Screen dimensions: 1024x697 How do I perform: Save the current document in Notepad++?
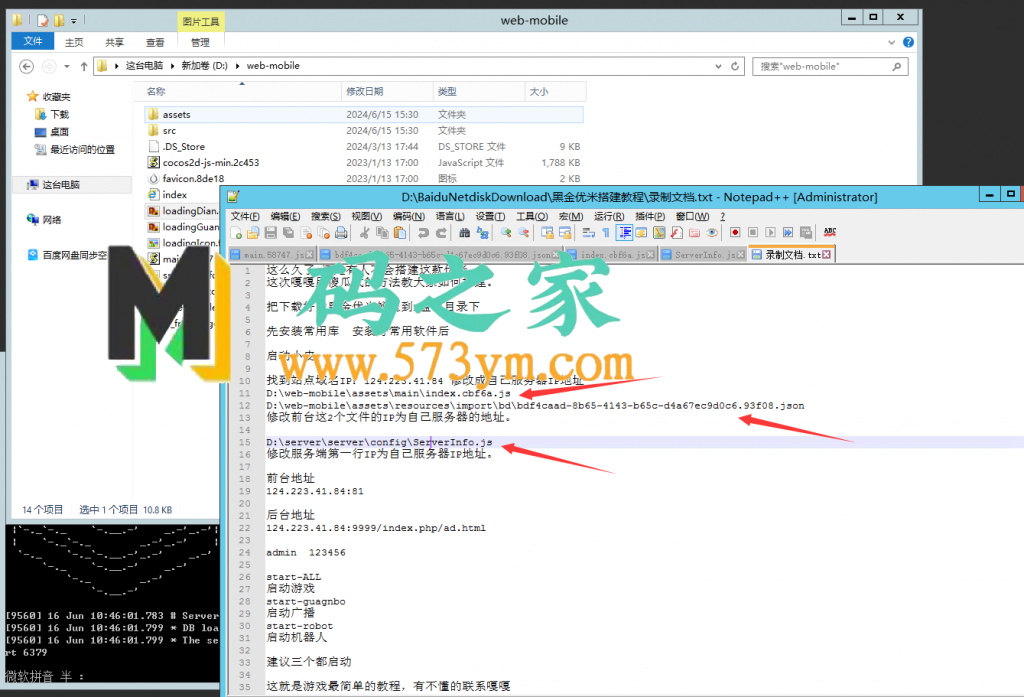click(270, 233)
